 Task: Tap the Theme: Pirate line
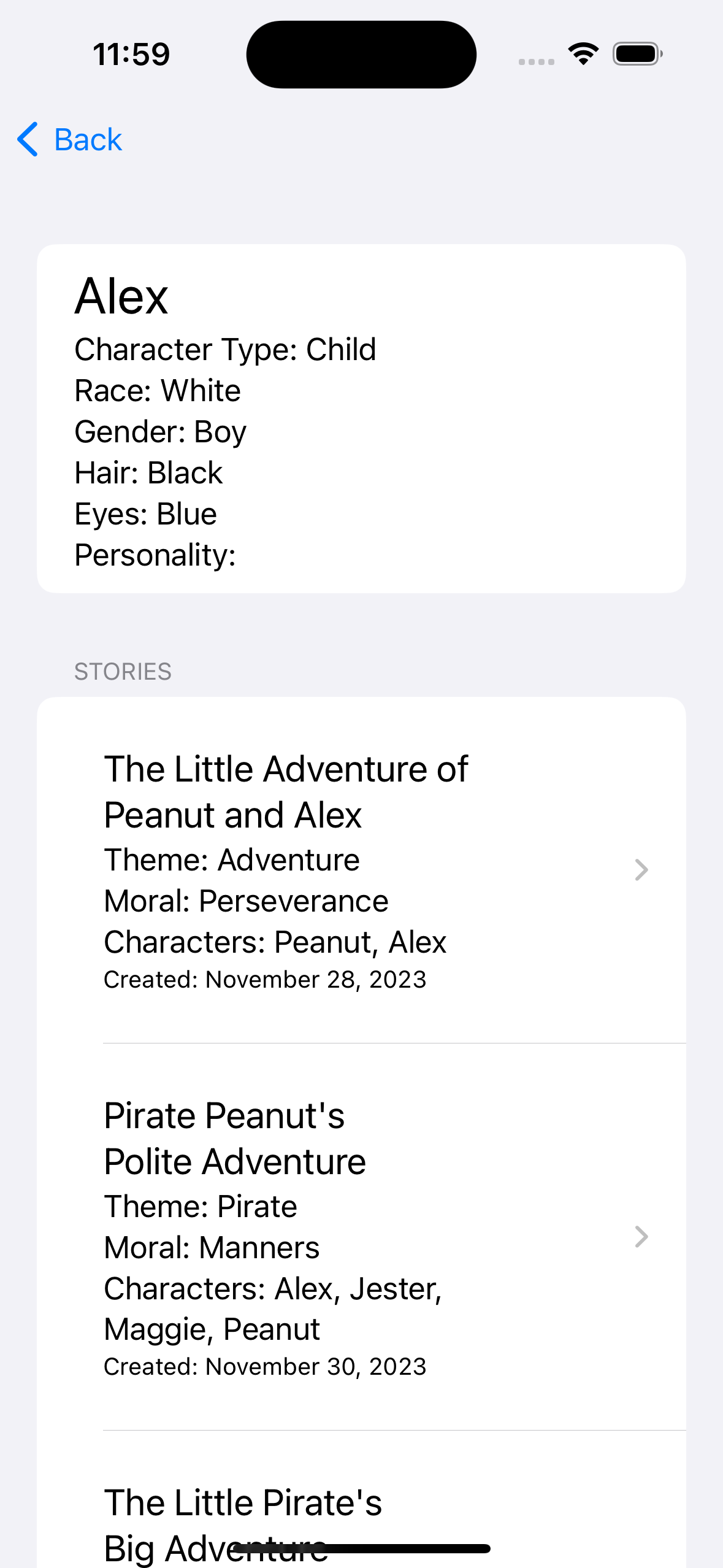click(201, 1207)
